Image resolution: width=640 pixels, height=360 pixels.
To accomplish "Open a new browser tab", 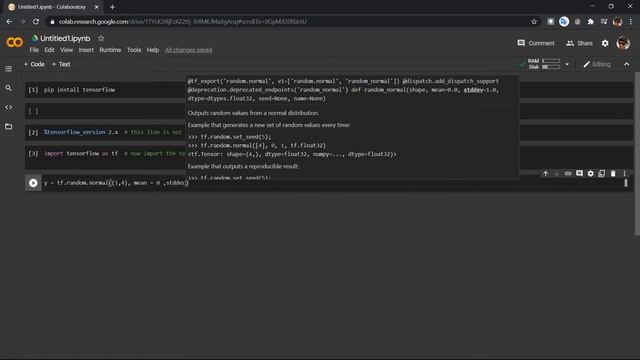I will (112, 7).
